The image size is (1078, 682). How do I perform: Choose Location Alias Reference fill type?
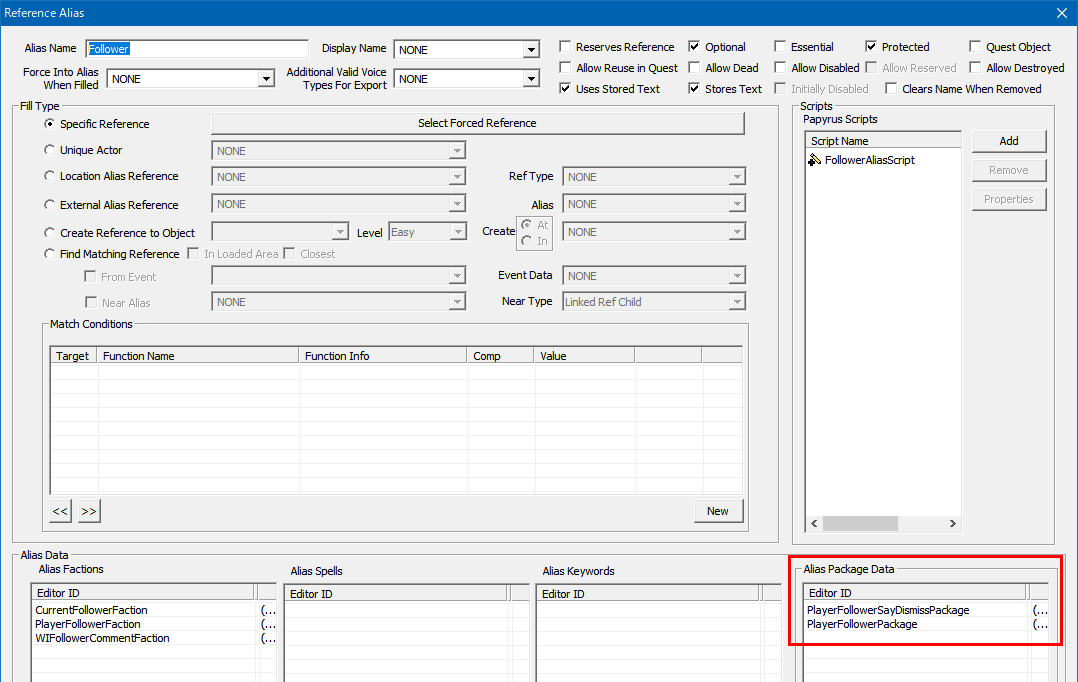(50, 176)
